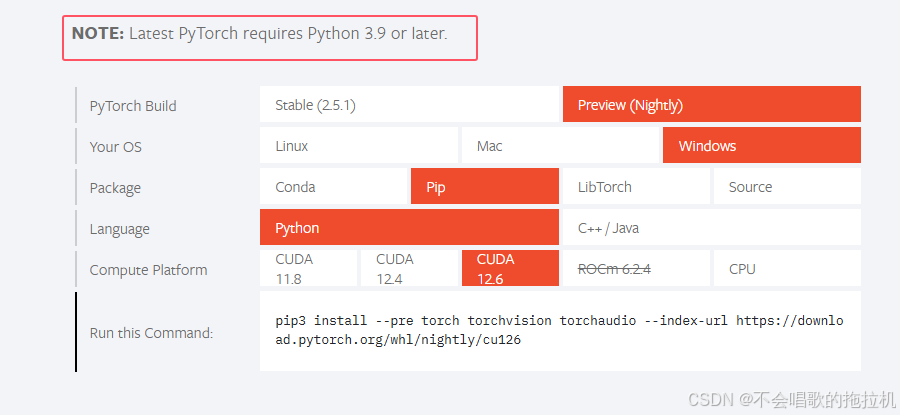Choose Mac as your OS
The width and height of the screenshot is (900, 415).
(560, 146)
